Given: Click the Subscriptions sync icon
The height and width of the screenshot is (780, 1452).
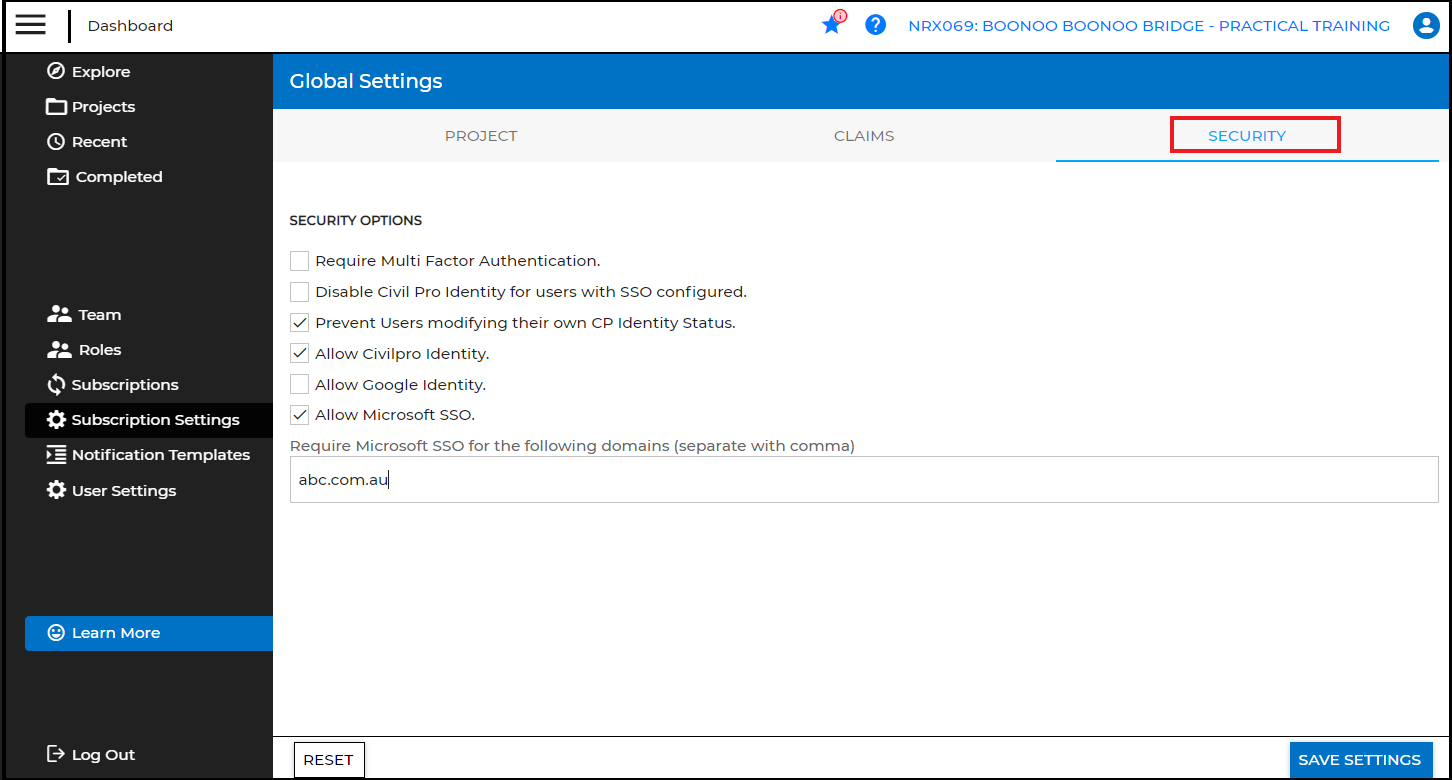Looking at the screenshot, I should point(56,385).
